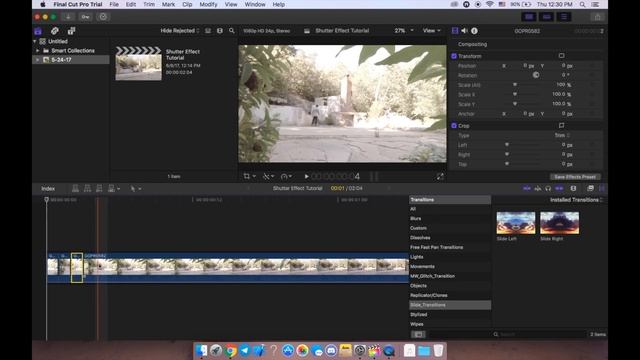Turn the Rotation dial control
Image resolution: width=640 pixels, height=360 pixels.
tap(536, 75)
